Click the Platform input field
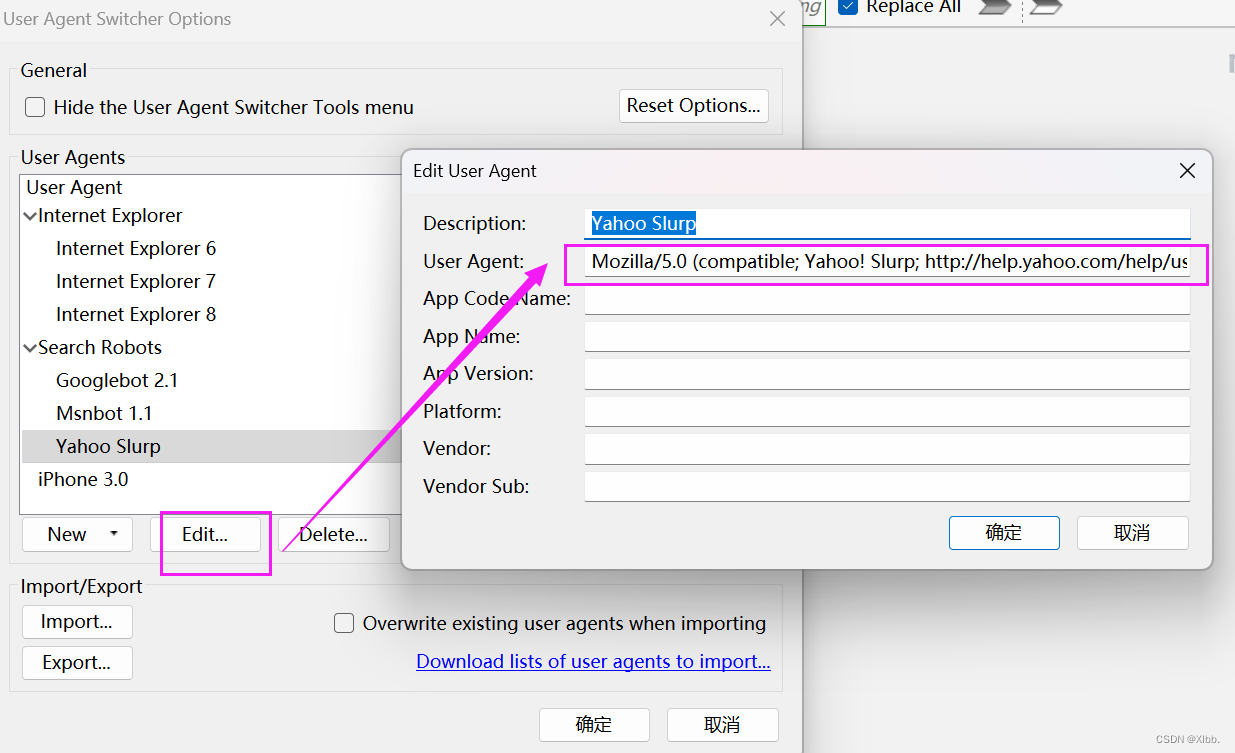 [x=887, y=411]
